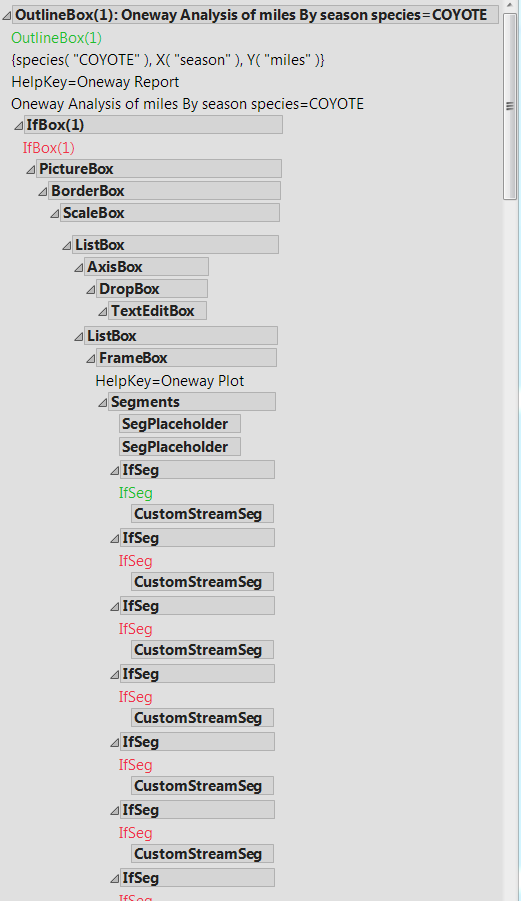Collapse the FrameBox node triangle
The image size is (521, 901).
pyautogui.click(x=91, y=359)
